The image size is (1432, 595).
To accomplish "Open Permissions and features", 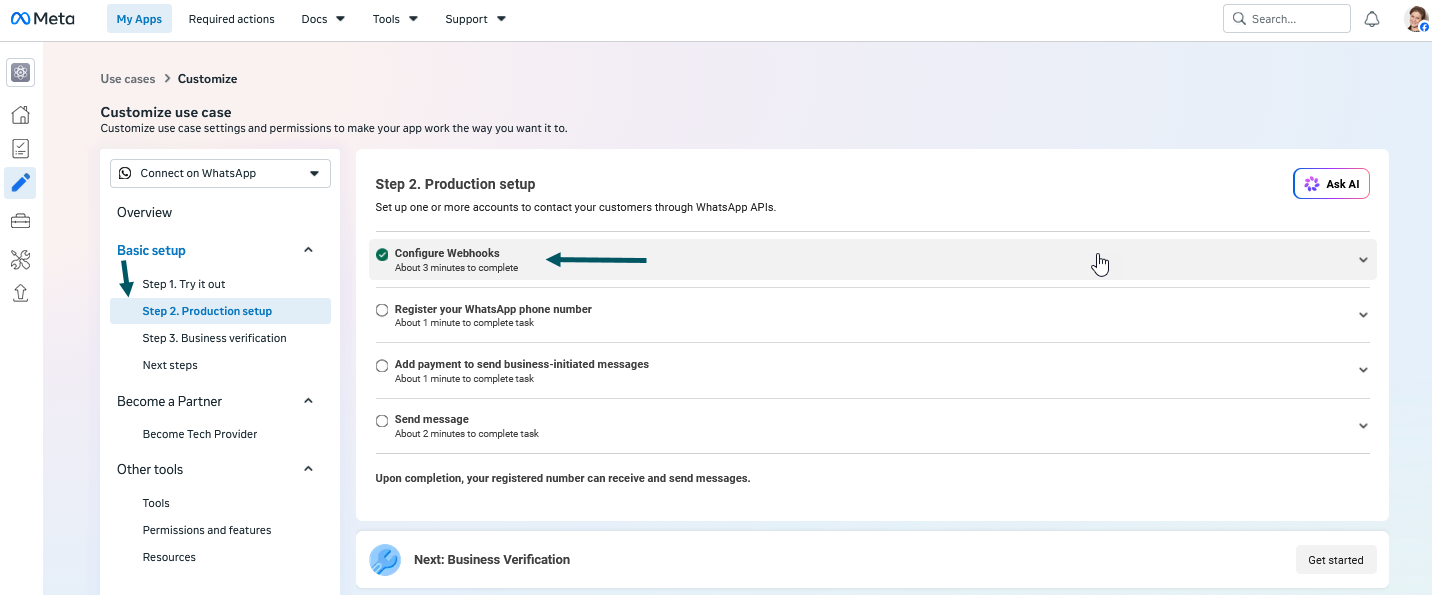I will point(207,530).
